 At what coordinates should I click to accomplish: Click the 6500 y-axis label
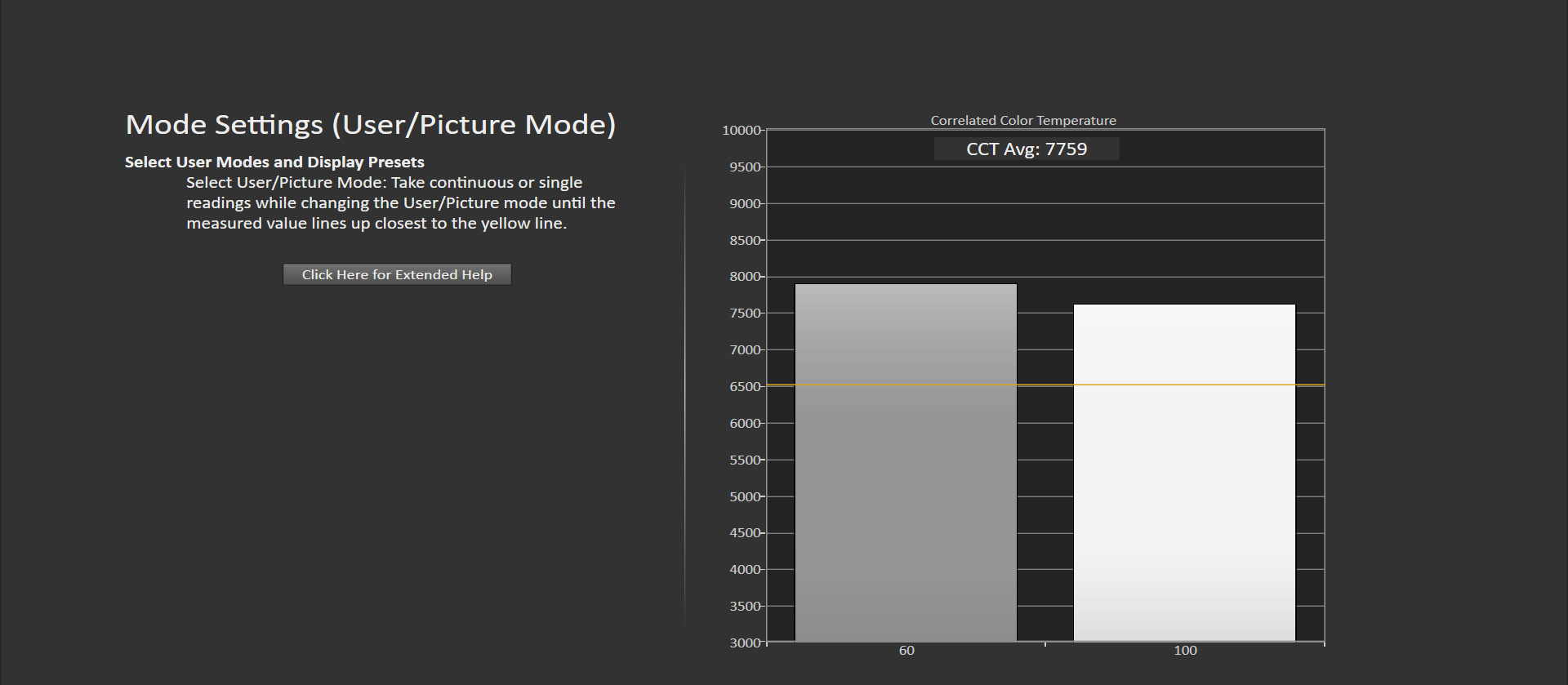(745, 387)
